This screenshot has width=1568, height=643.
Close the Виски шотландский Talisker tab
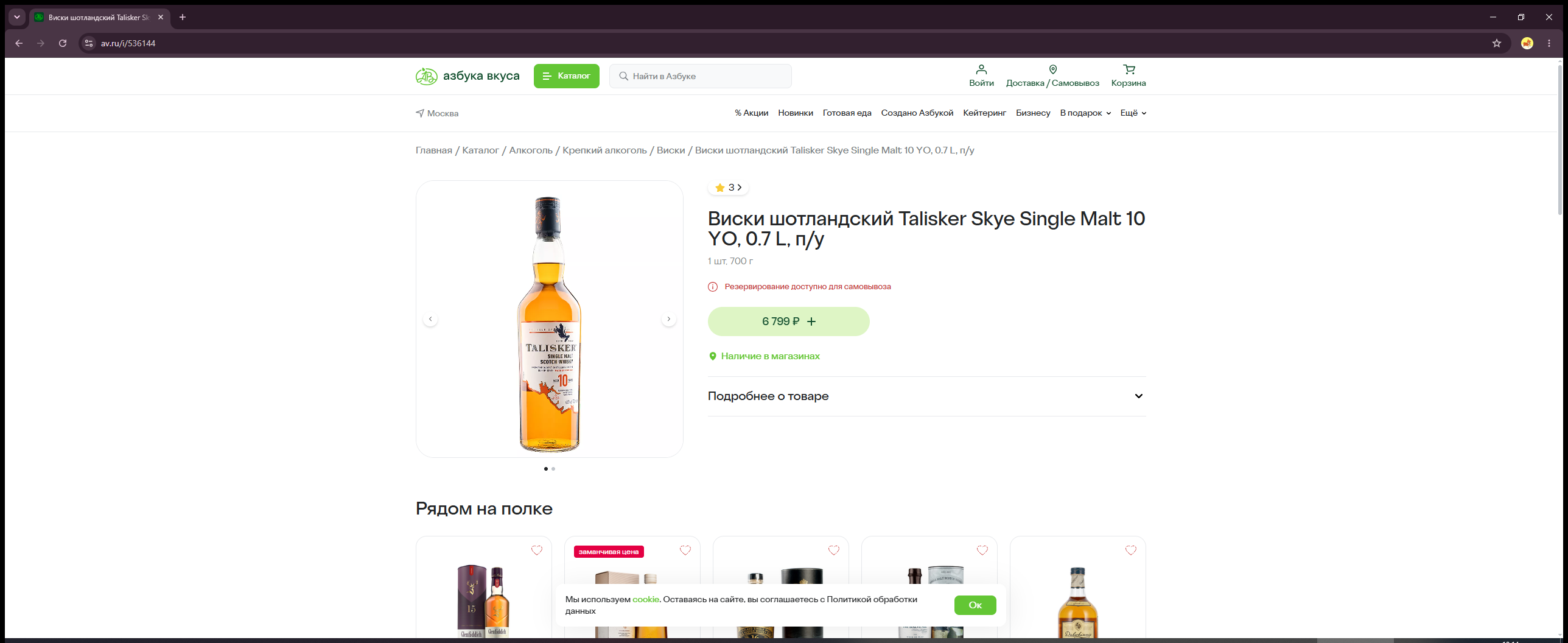[x=161, y=17]
